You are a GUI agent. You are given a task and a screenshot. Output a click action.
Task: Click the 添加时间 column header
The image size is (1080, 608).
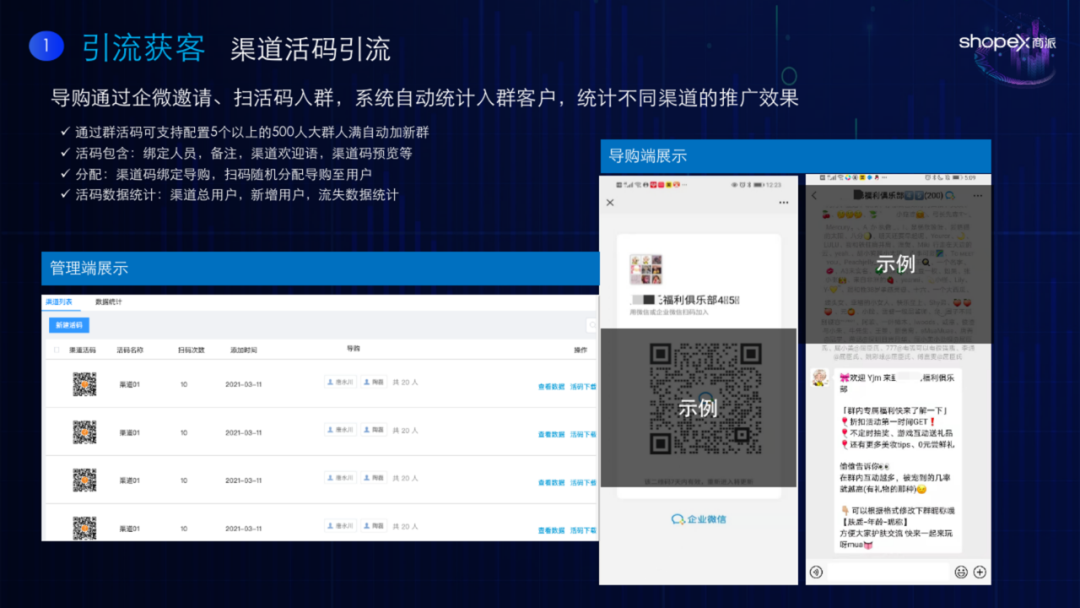click(x=243, y=350)
